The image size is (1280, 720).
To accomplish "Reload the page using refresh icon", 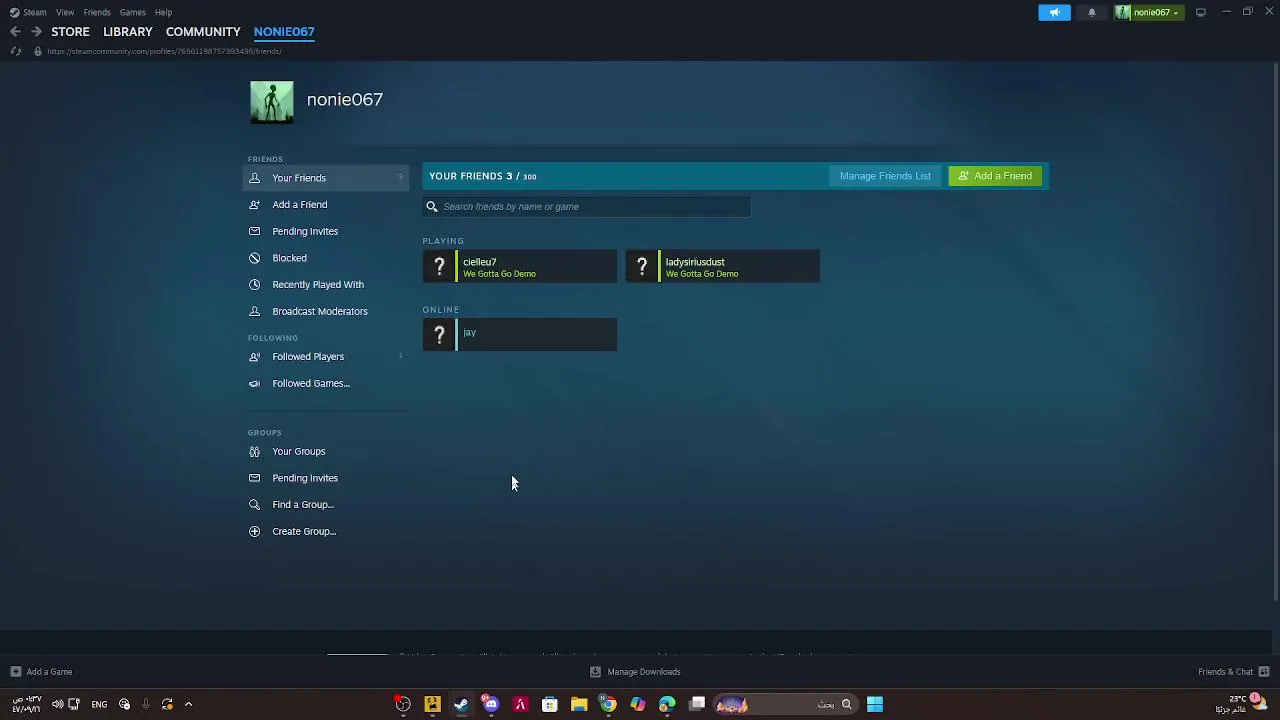I will (x=15, y=51).
